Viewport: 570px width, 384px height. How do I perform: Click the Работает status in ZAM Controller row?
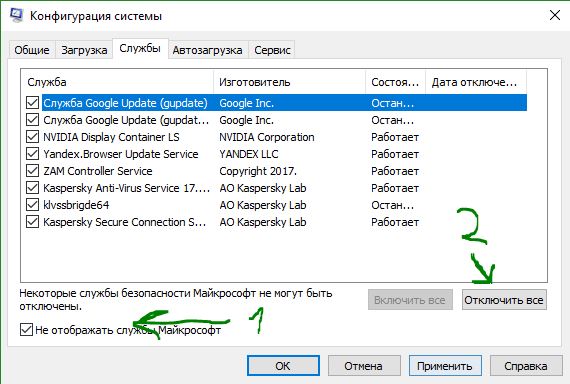click(395, 171)
